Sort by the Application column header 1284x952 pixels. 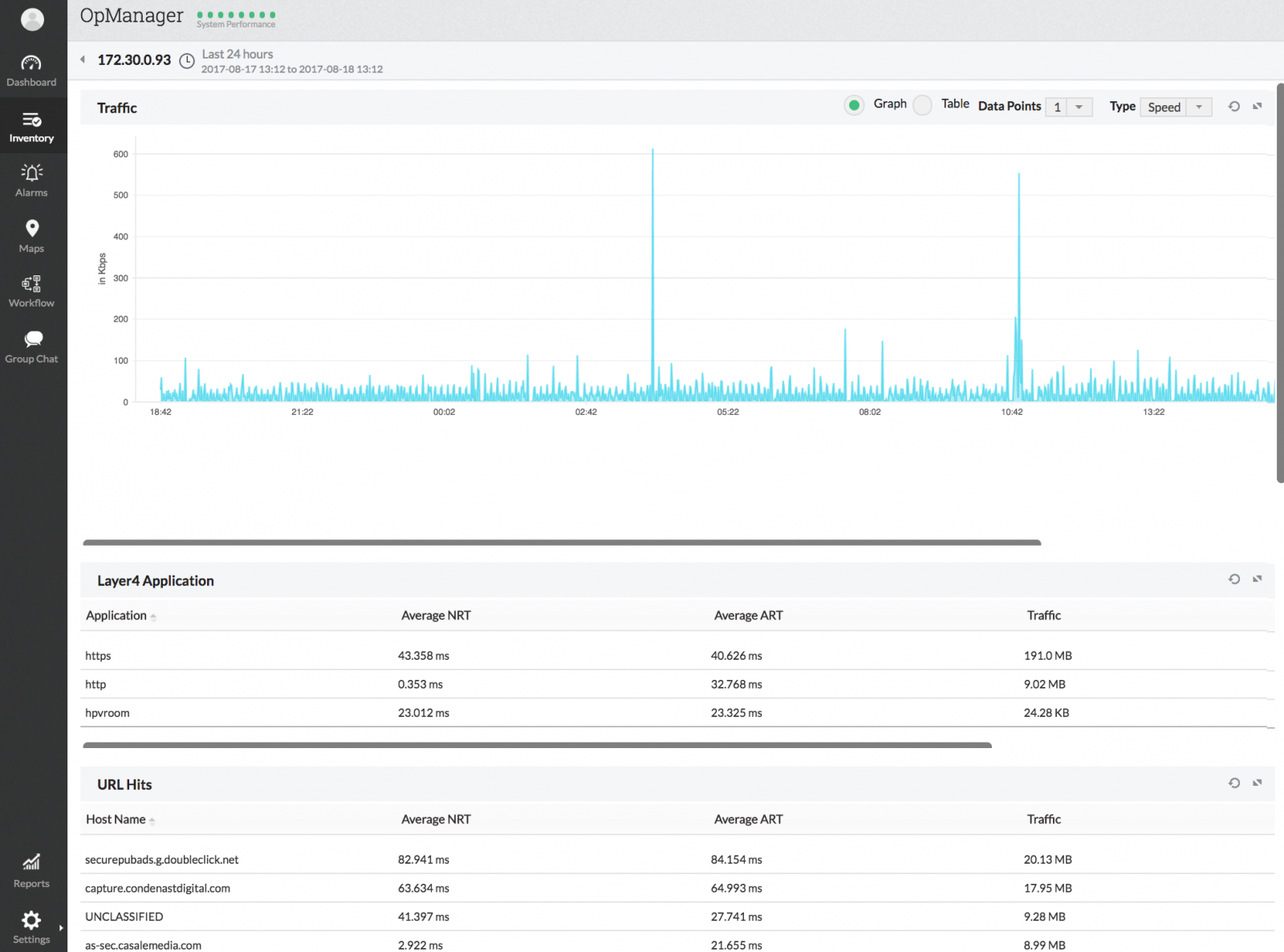(x=116, y=616)
